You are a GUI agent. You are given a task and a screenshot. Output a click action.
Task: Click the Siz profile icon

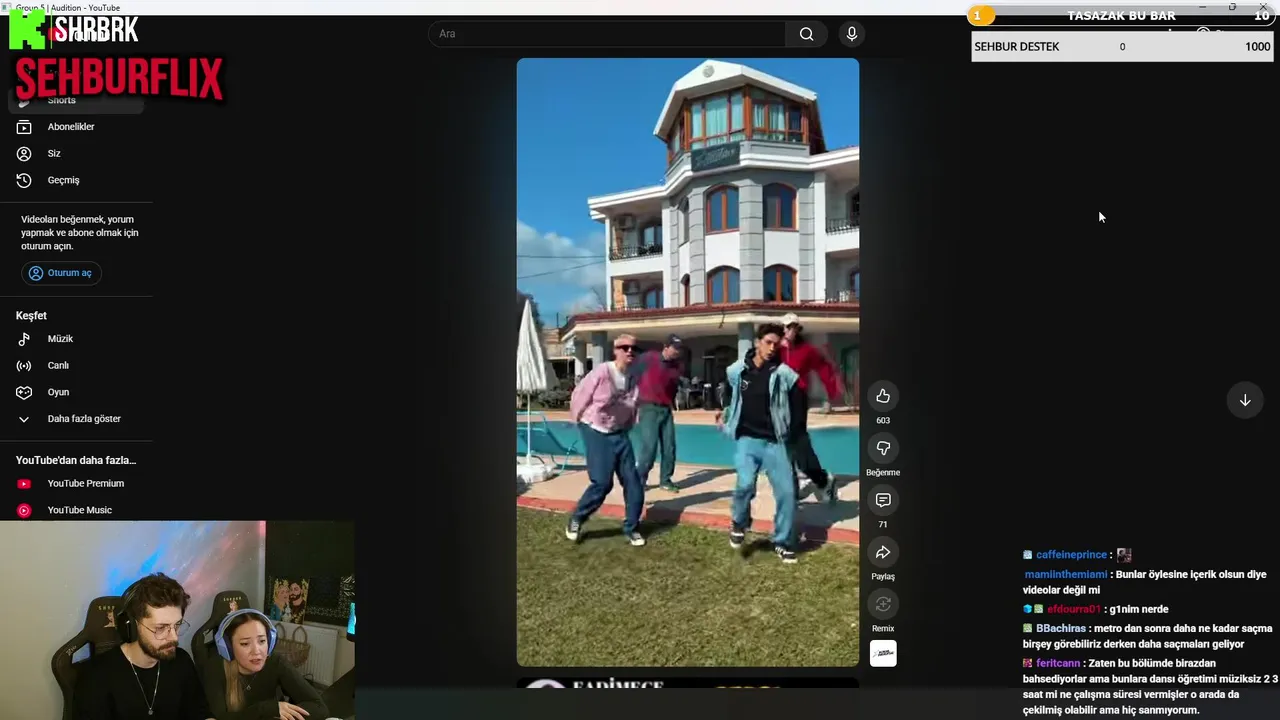[x=24, y=154]
